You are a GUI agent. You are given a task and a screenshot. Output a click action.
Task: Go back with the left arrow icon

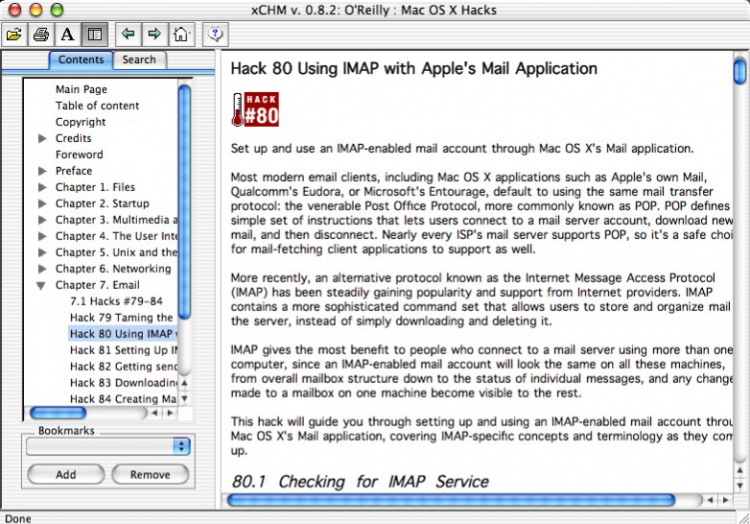128,34
